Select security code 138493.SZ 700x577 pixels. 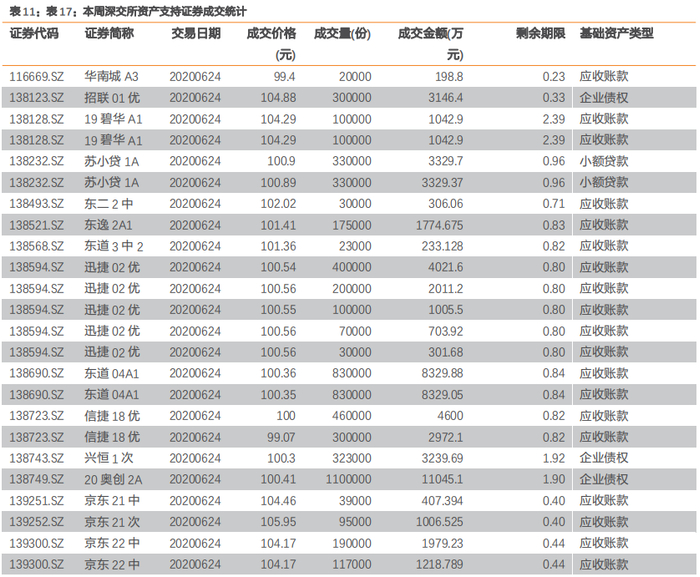point(37,204)
